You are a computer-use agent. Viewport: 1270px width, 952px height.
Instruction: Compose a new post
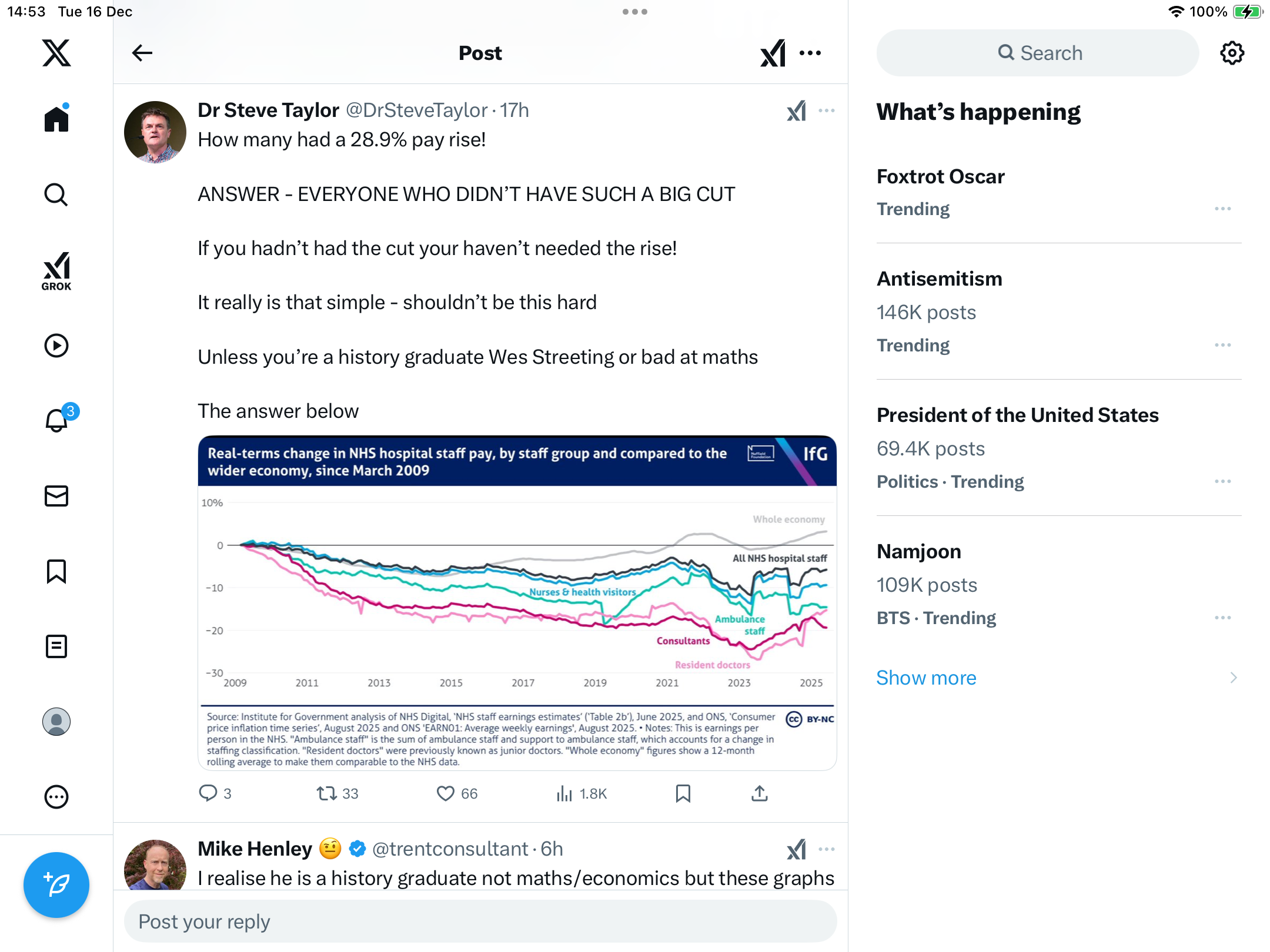(x=56, y=884)
